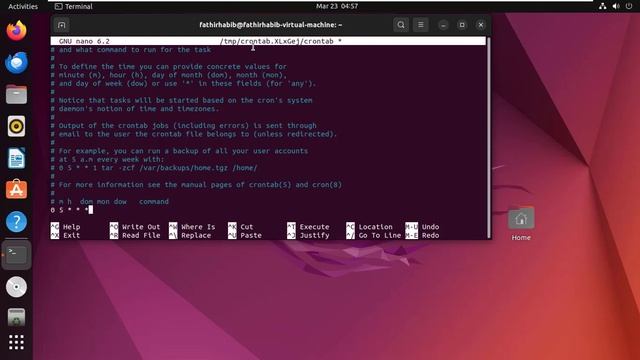Open the disc drive icon in dock
Image resolution: width=640 pixels, height=360 pixels.
point(16,287)
